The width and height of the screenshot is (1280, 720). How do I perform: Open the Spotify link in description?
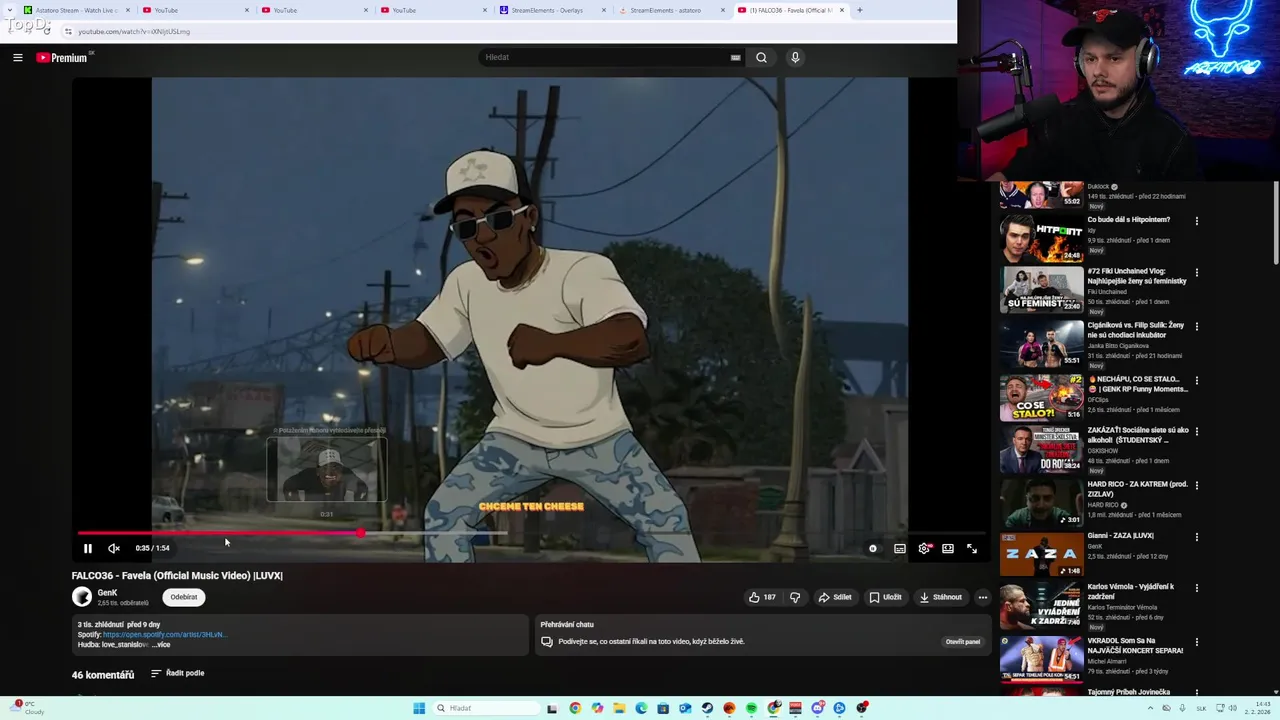tap(165, 635)
